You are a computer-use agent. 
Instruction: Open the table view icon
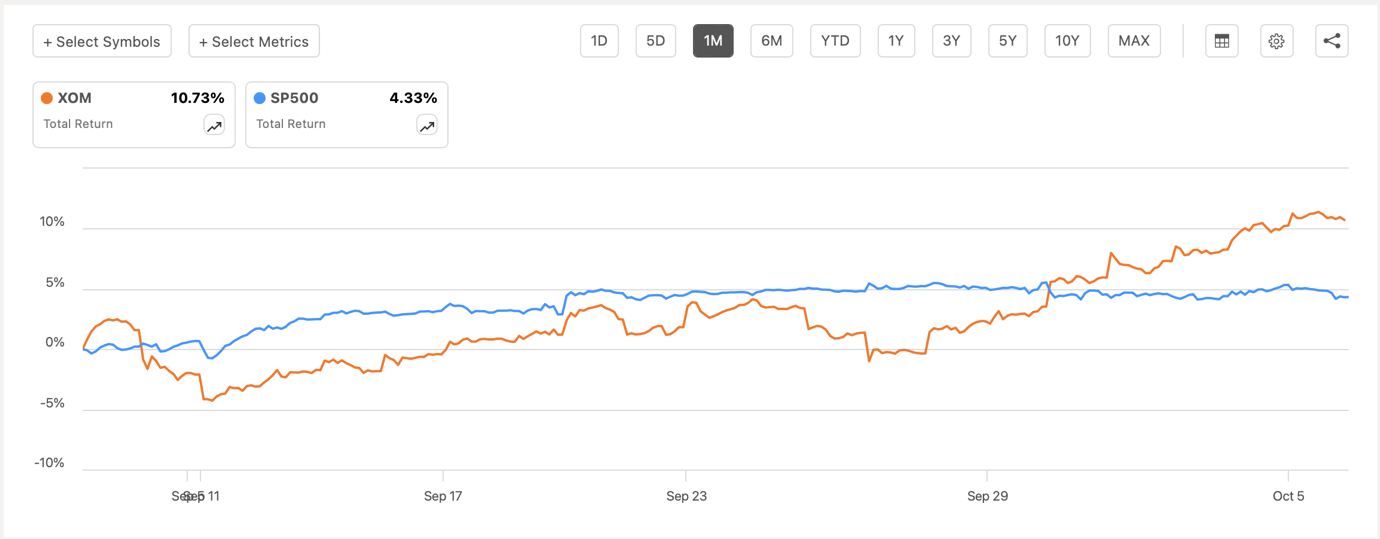(x=1221, y=41)
